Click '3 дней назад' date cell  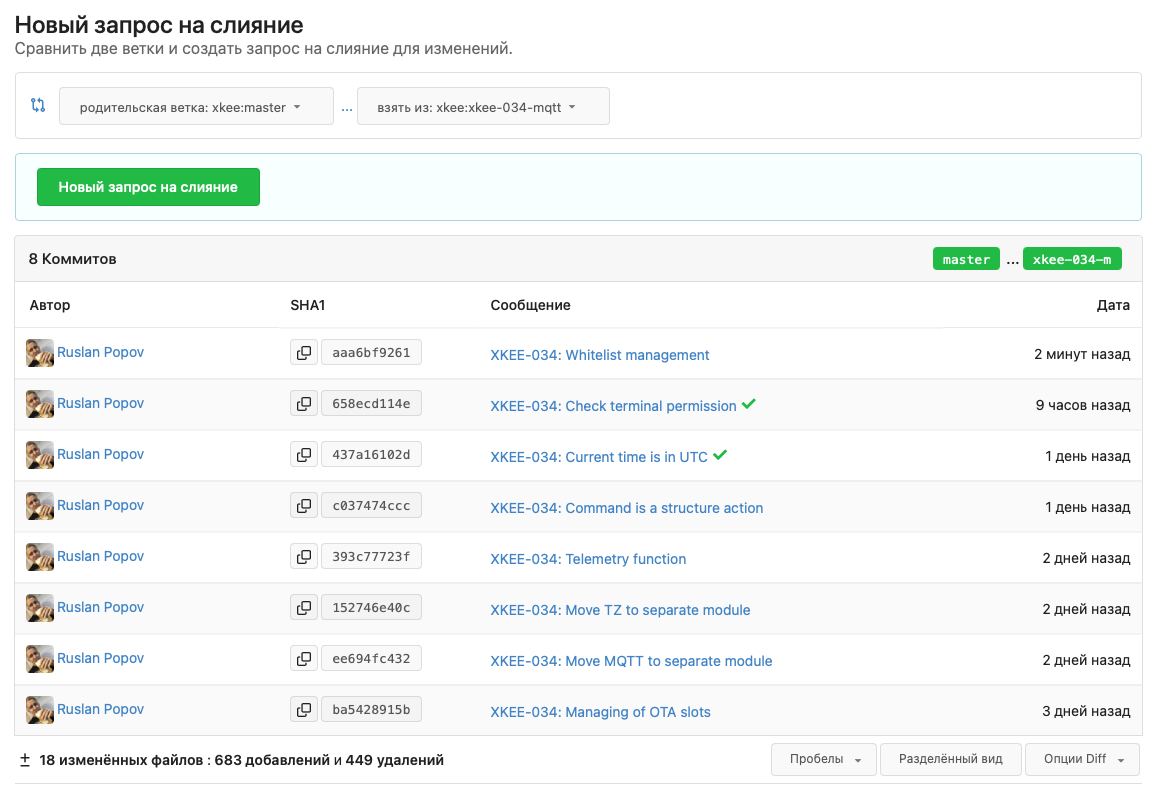(1086, 711)
